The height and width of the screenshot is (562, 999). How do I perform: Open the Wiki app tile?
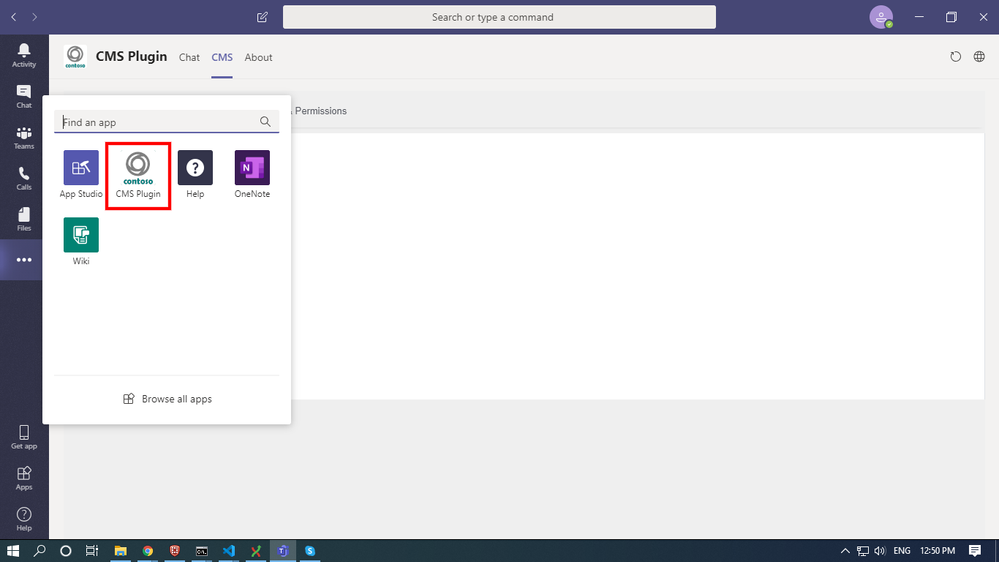point(81,241)
